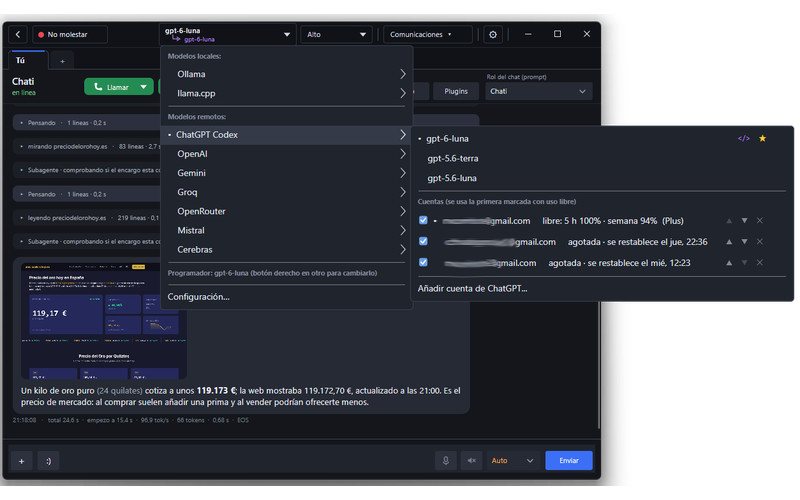Open the emoji picker smiley button
Viewport: 800px width, 500px height.
[48, 461]
